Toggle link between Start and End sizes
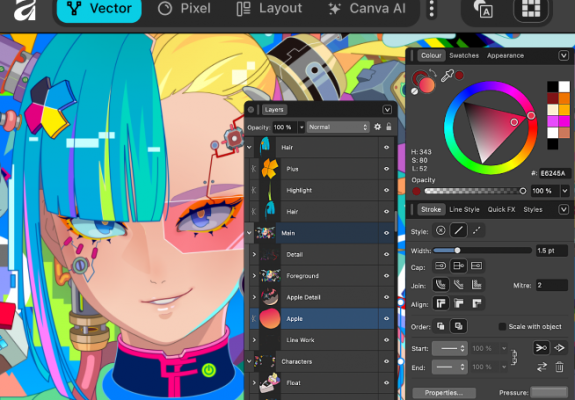Image resolution: width=575 pixels, height=400 pixels. pyautogui.click(x=514, y=357)
